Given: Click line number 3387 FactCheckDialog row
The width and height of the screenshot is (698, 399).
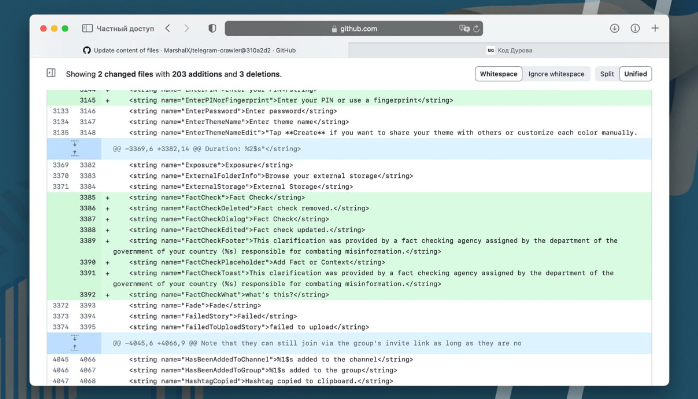Looking at the screenshot, I should point(88,219).
